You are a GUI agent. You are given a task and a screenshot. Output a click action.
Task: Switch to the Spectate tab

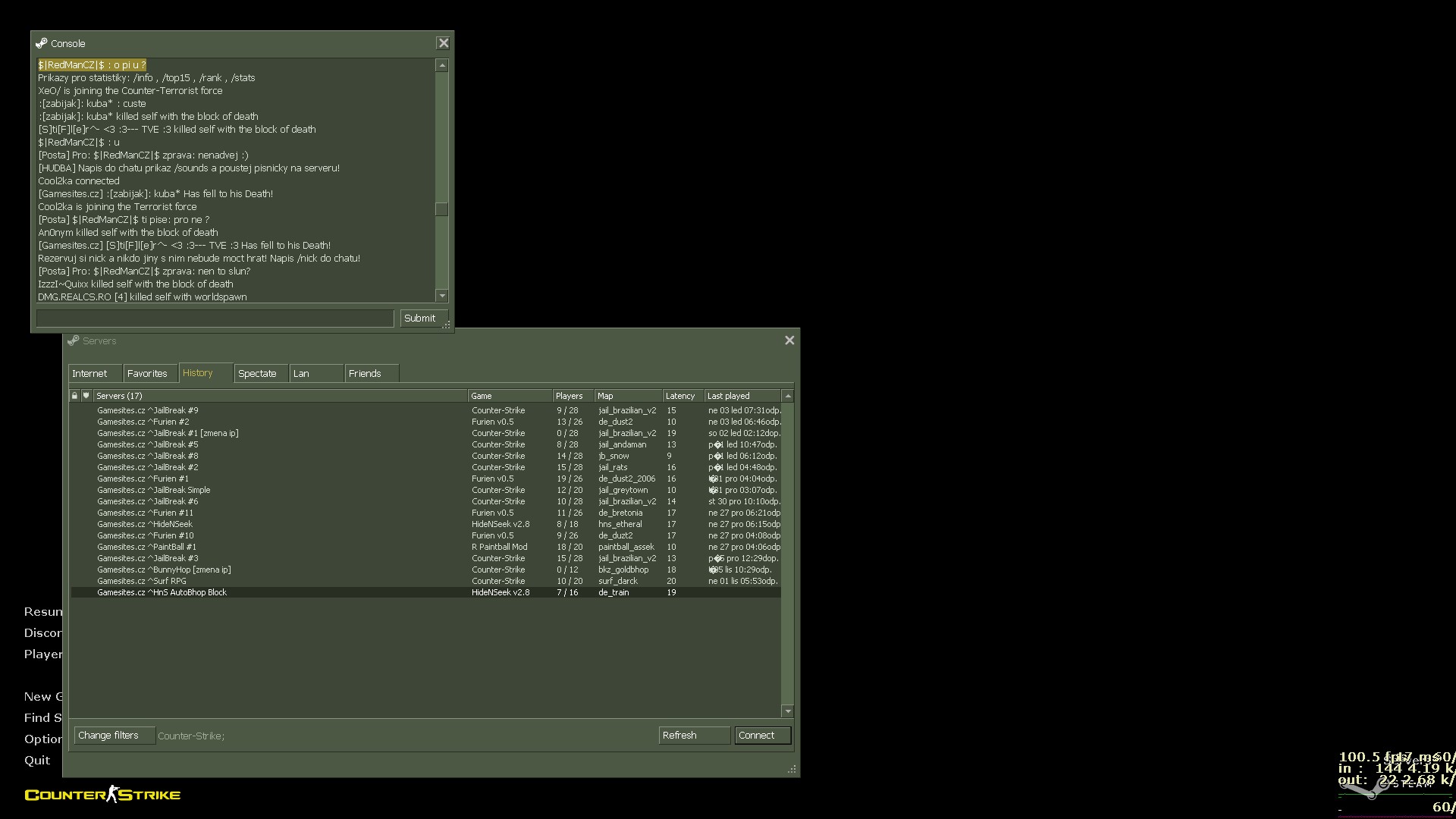coord(261,373)
